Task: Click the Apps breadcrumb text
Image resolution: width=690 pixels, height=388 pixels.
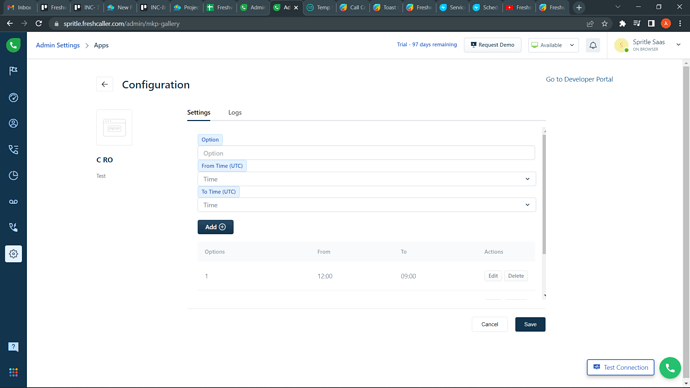Action: [x=101, y=45]
